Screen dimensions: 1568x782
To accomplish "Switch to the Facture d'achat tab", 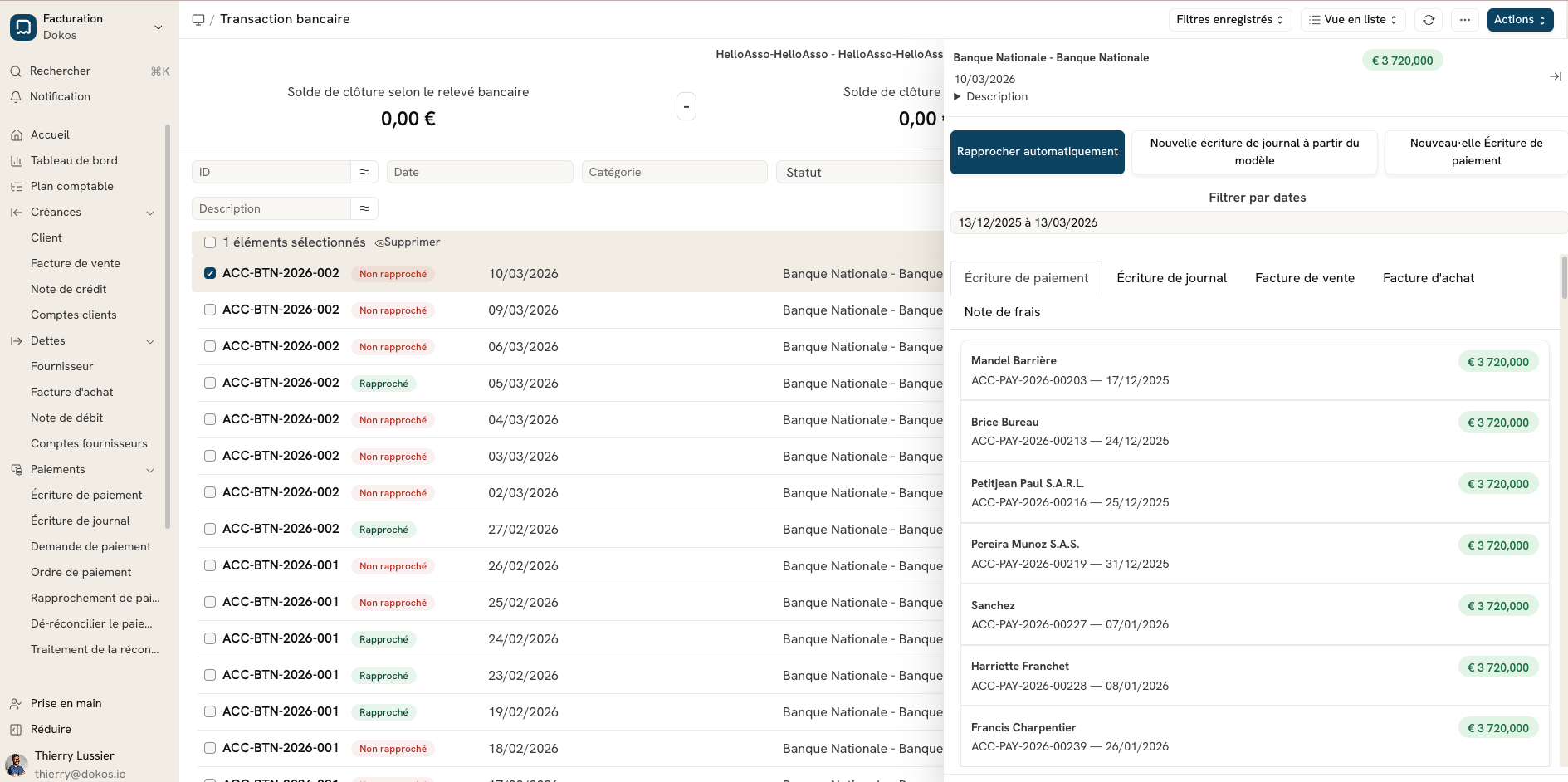I will 1428,278.
